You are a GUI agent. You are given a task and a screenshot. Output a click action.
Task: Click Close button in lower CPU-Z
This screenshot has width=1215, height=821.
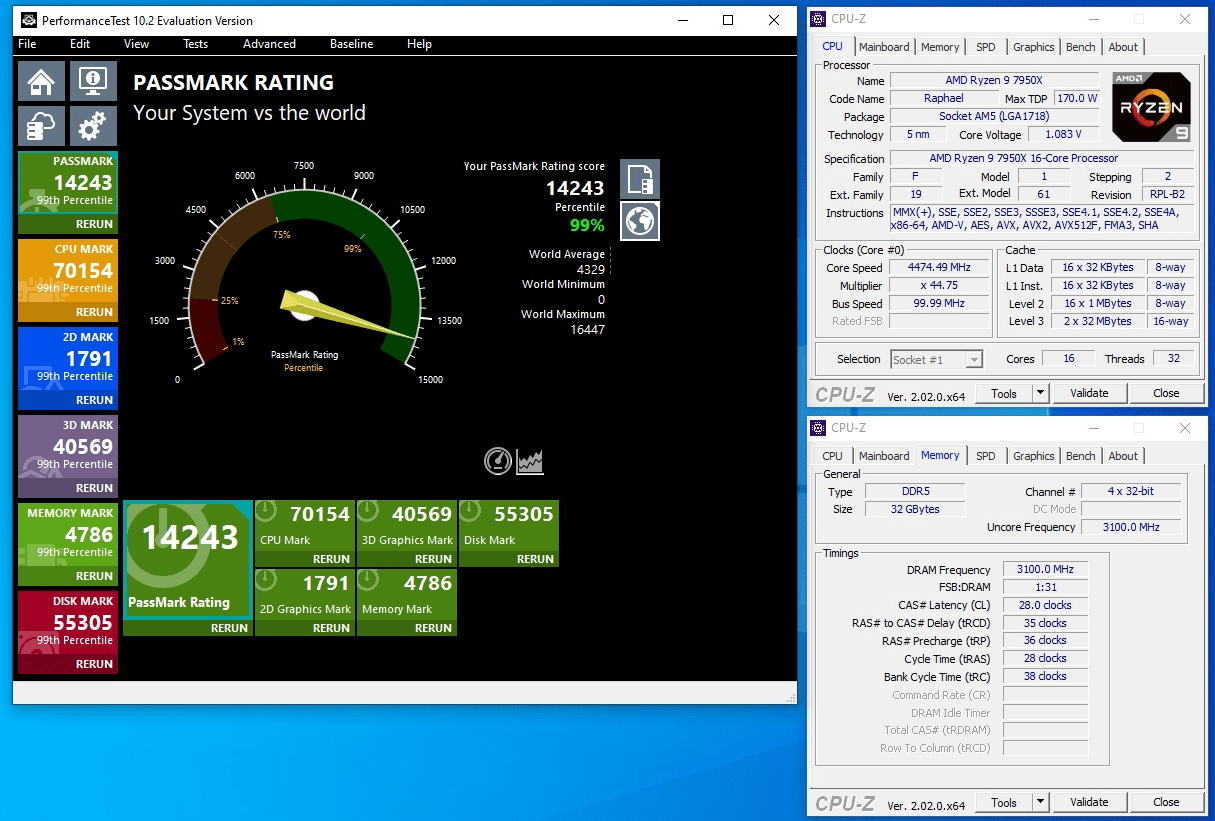click(x=1166, y=802)
